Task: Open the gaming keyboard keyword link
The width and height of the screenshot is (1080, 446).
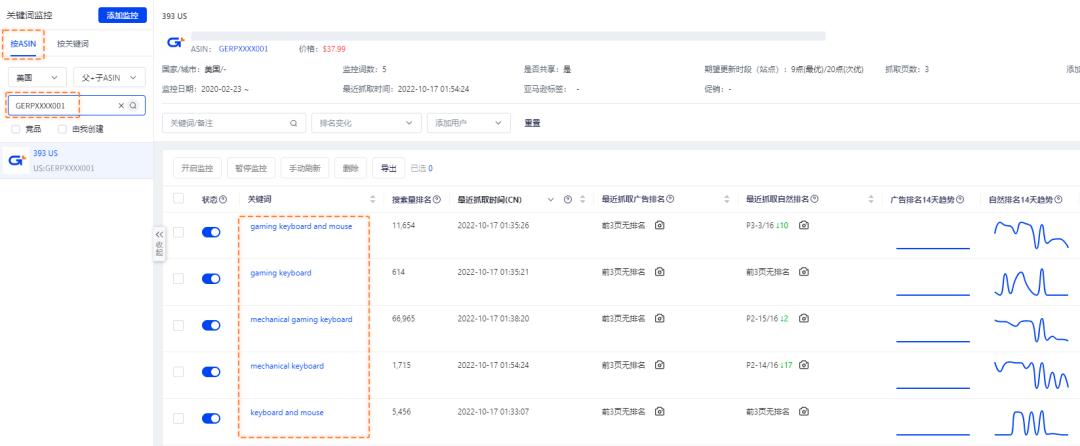Action: pos(280,273)
